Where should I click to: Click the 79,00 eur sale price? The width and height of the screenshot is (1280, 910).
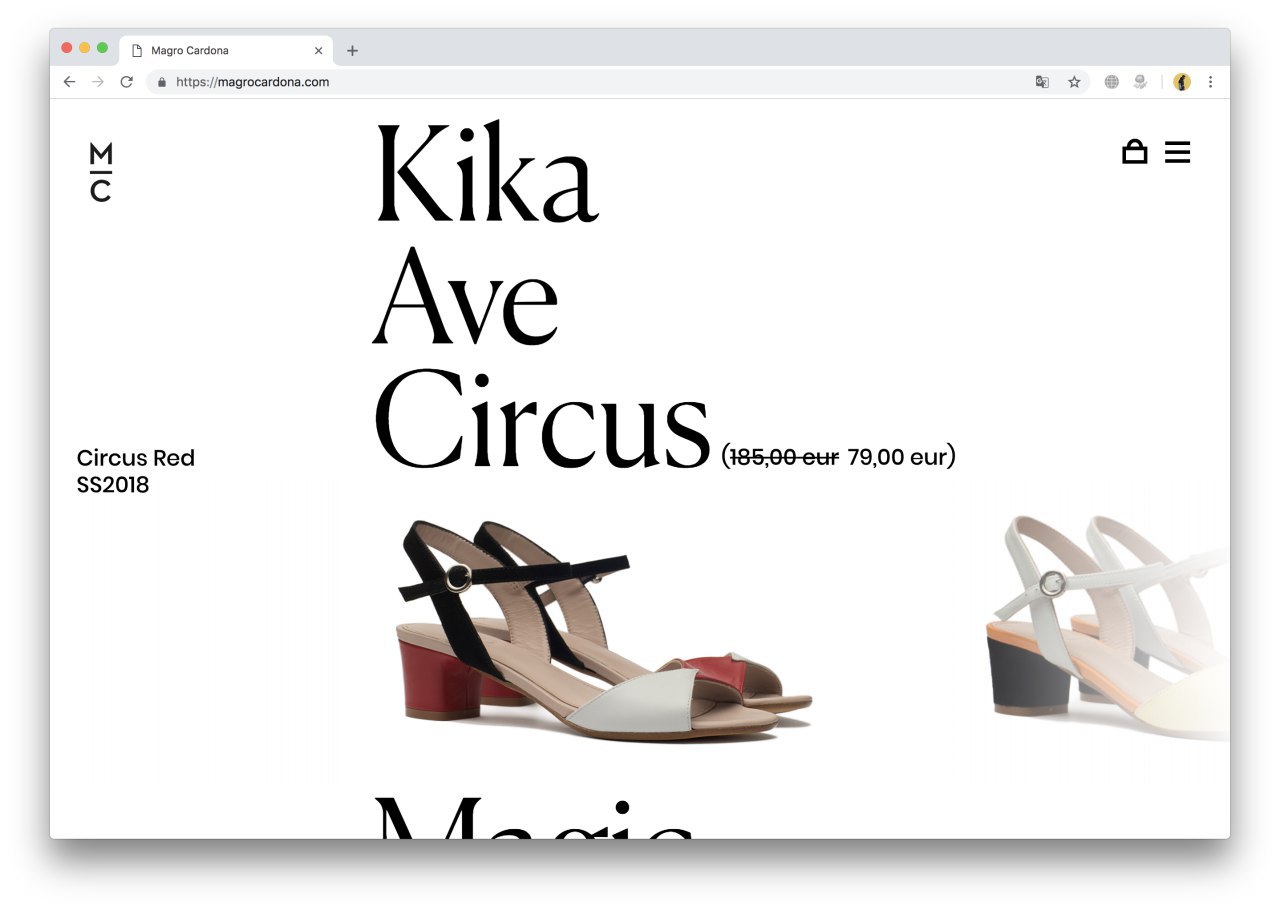pos(896,457)
